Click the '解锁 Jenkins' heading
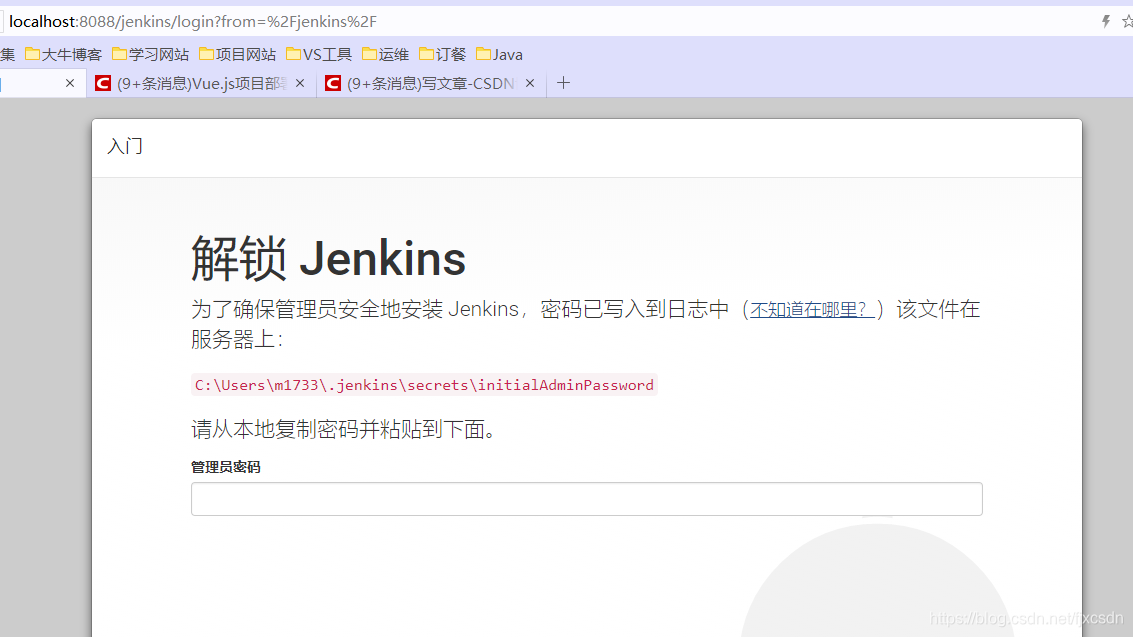Viewport: 1133px width, 637px height. [328, 259]
